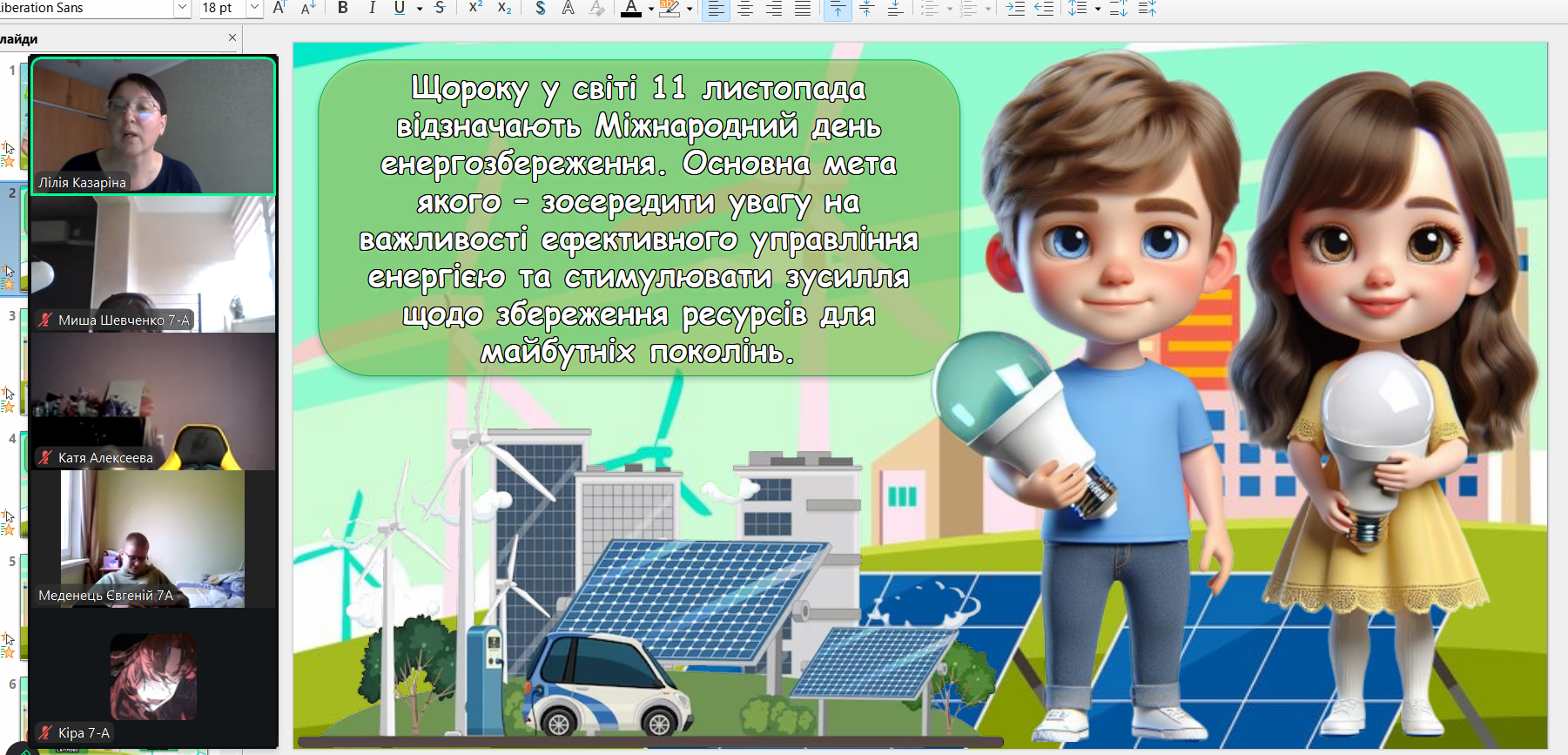Open the font size dropdown
This screenshot has width=1568, height=755.
pyautogui.click(x=254, y=8)
